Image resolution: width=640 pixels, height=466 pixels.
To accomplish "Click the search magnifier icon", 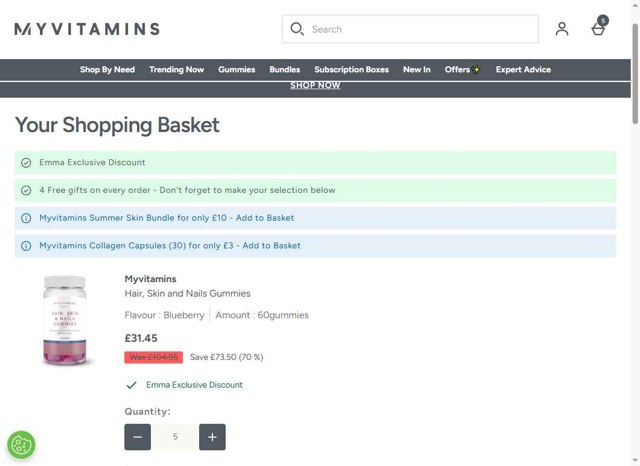I will (x=297, y=29).
